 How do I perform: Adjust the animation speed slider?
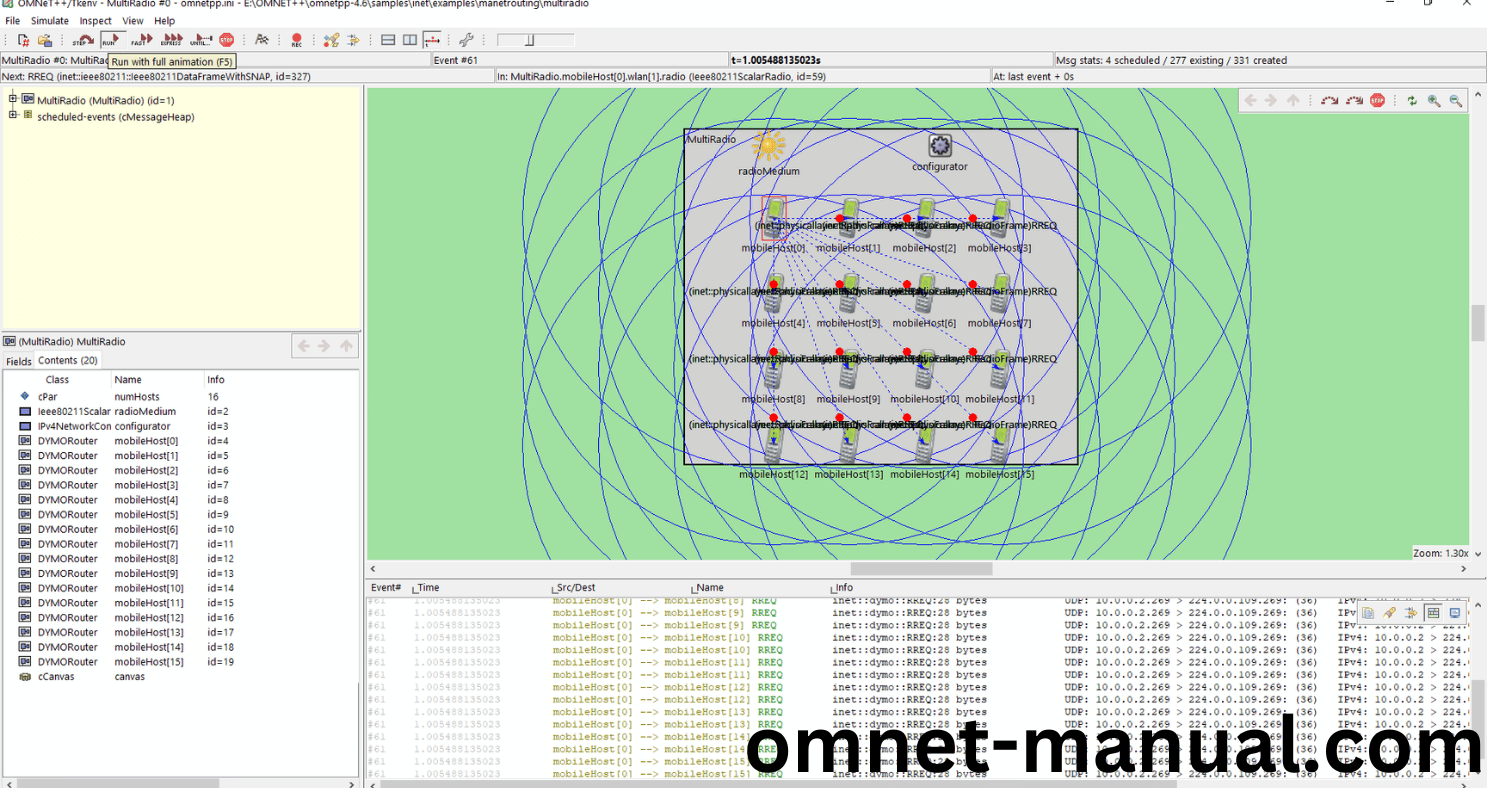click(x=531, y=40)
